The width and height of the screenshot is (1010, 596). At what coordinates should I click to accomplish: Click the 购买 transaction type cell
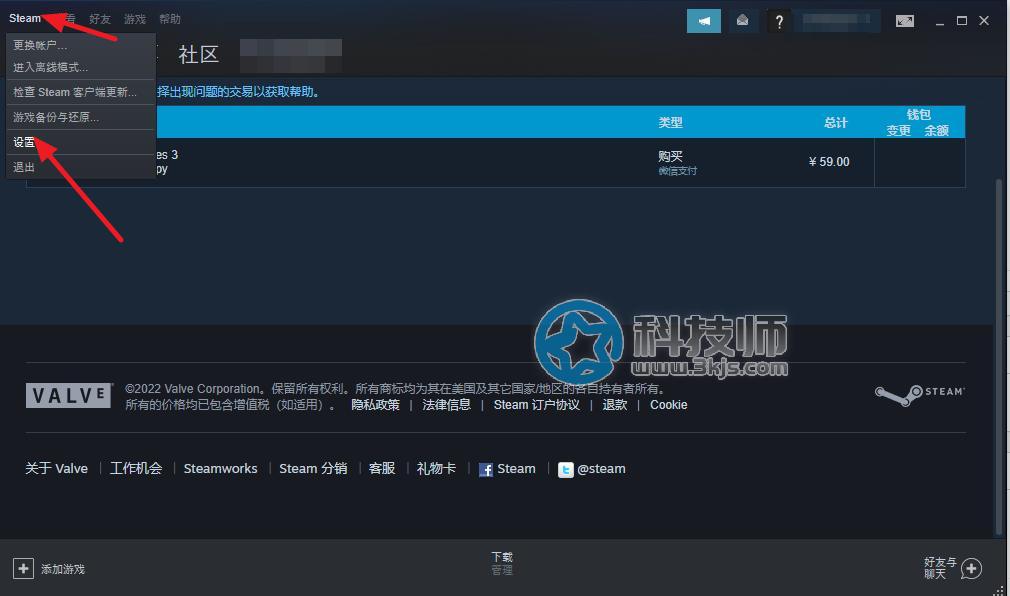pos(670,156)
